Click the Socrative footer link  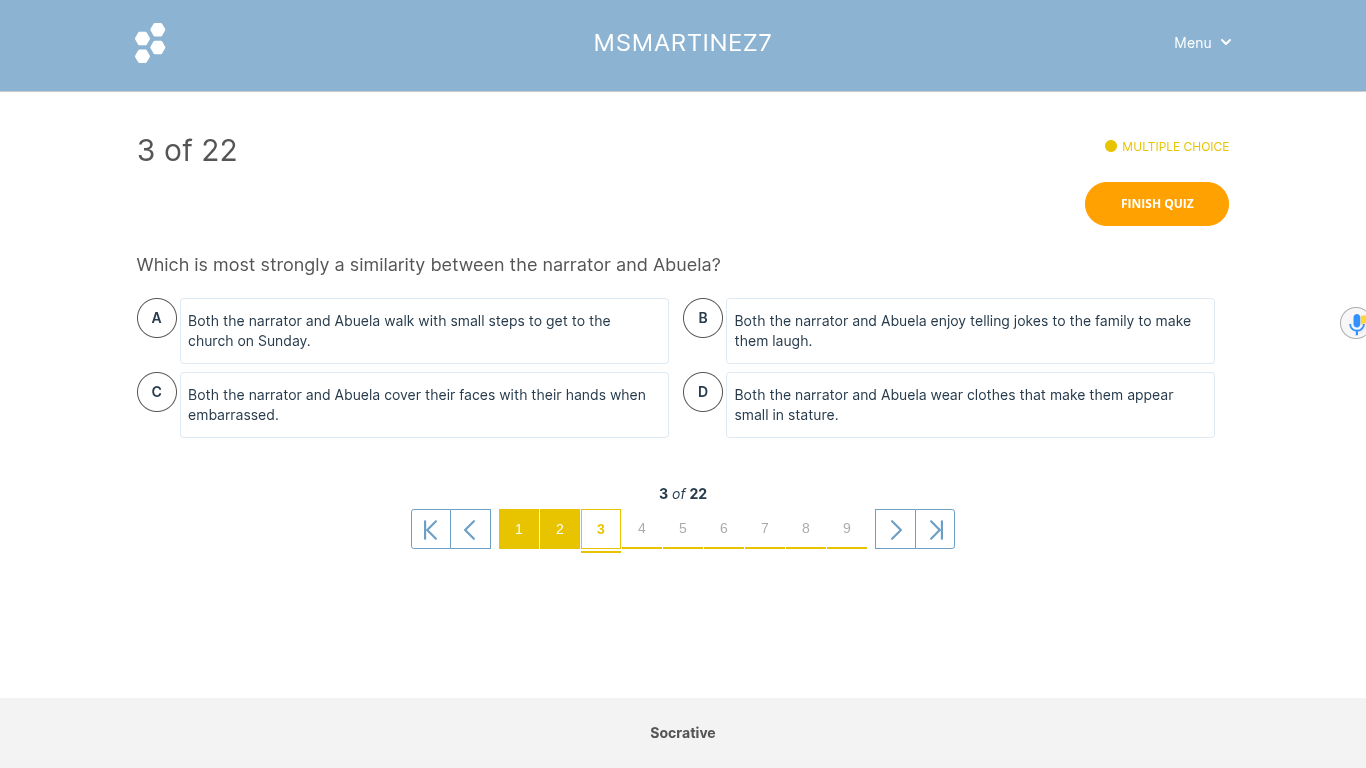click(683, 733)
